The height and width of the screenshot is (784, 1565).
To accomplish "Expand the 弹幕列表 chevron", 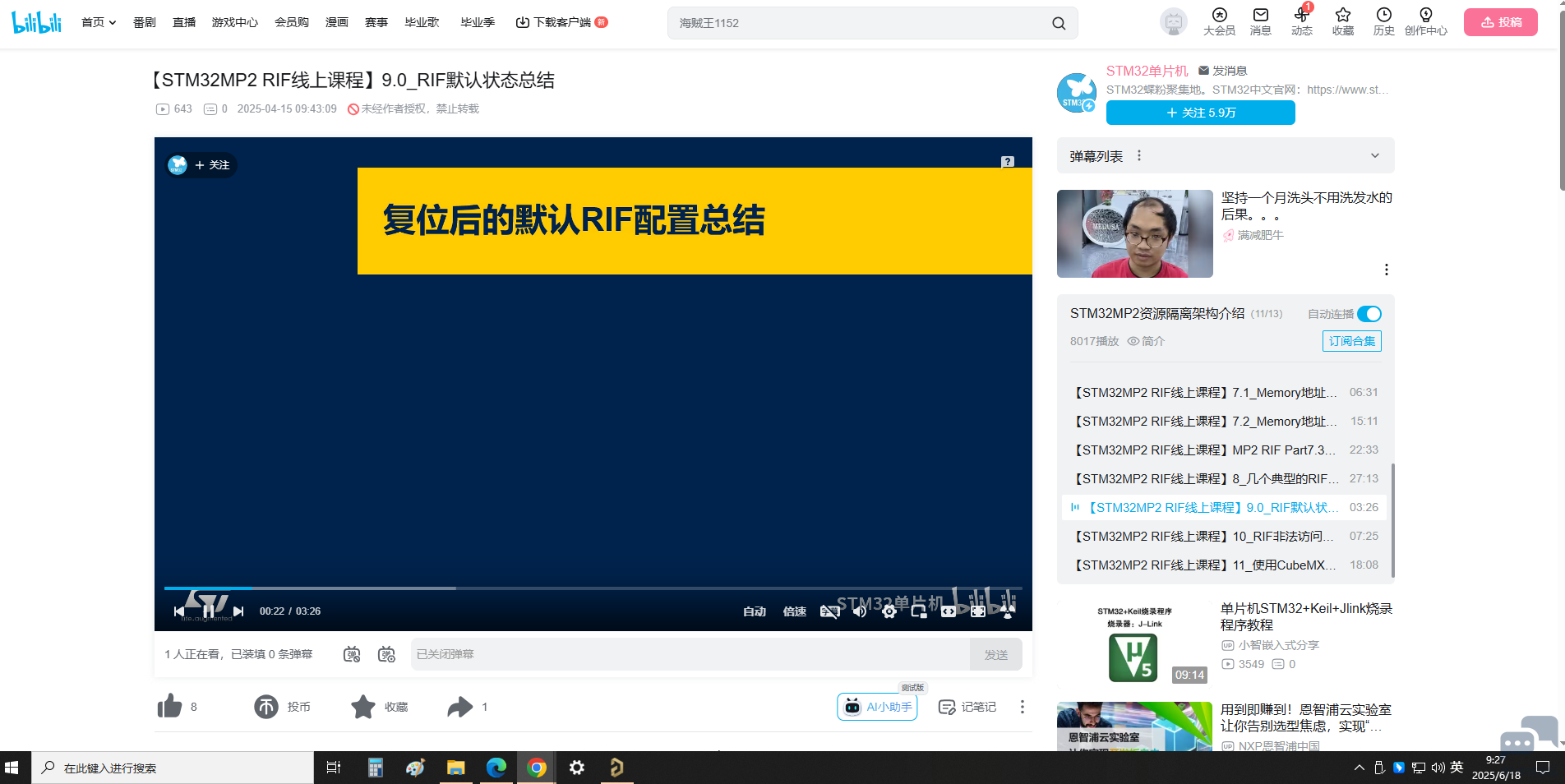I will pos(1375,155).
